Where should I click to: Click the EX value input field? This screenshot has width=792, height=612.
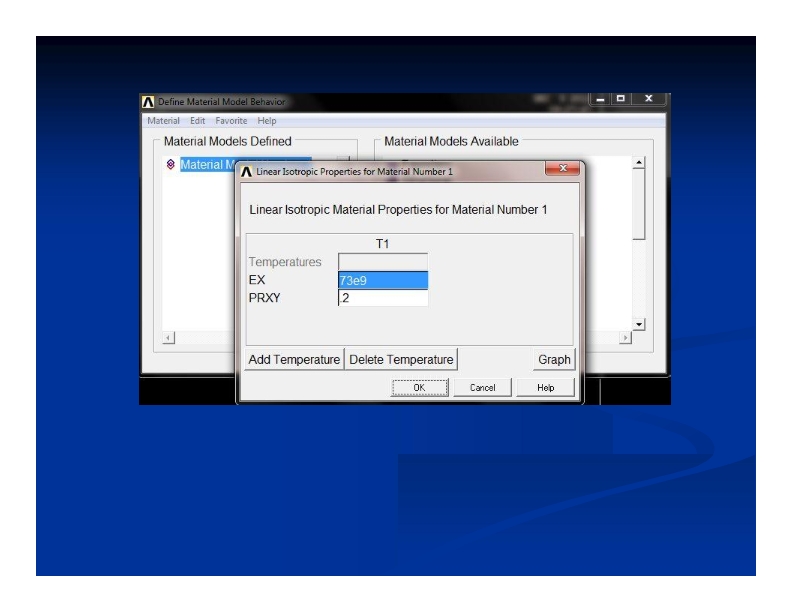tap(383, 281)
